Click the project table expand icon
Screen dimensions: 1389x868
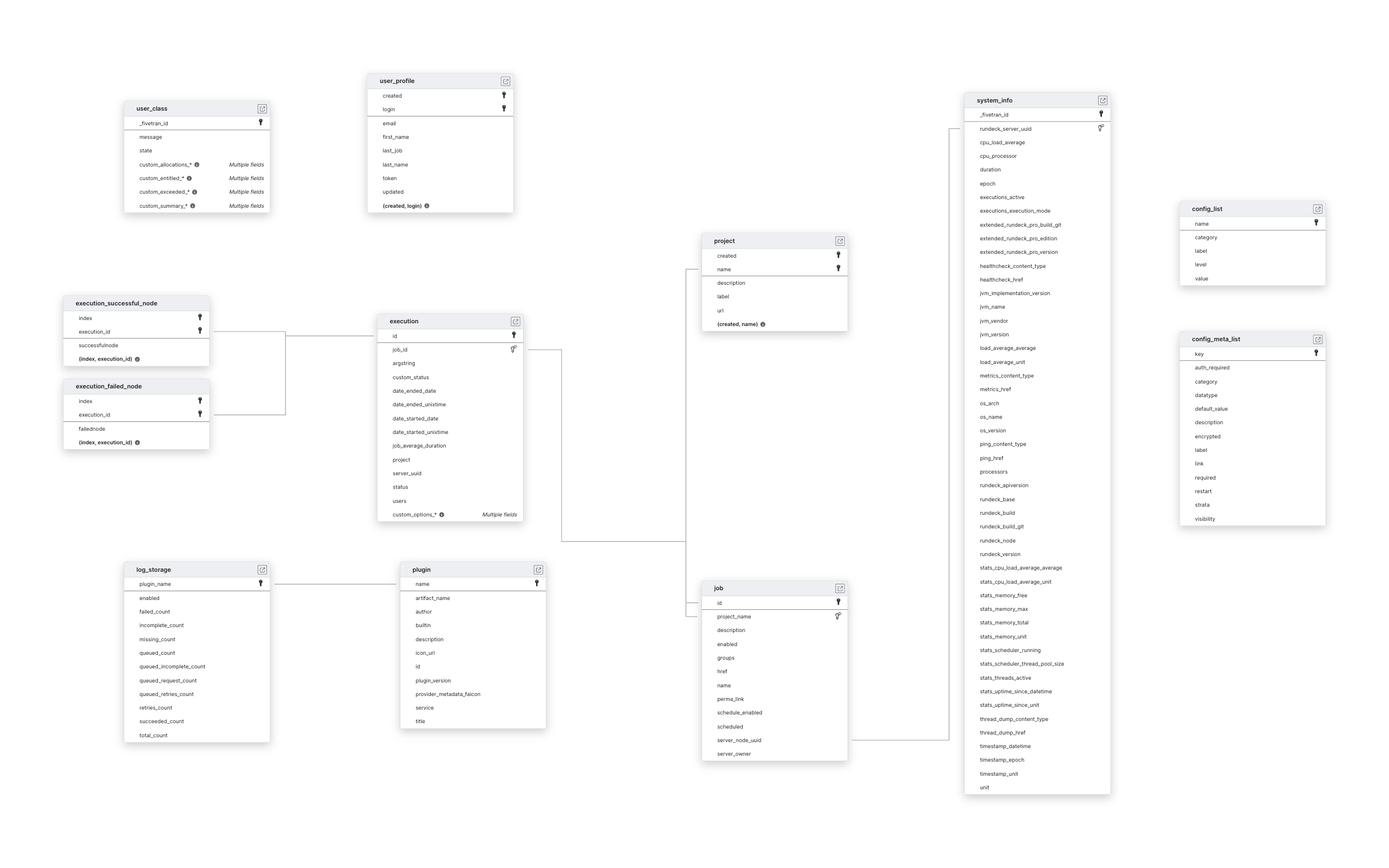click(839, 241)
